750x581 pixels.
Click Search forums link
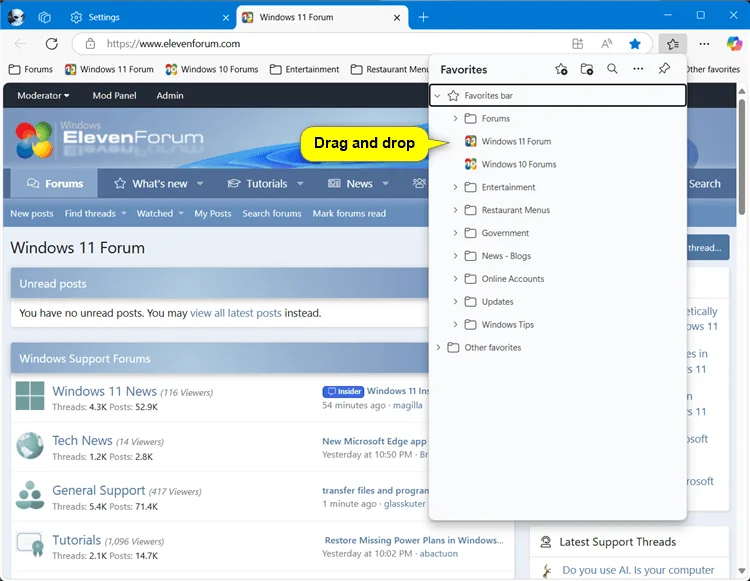pyautogui.click(x=272, y=213)
